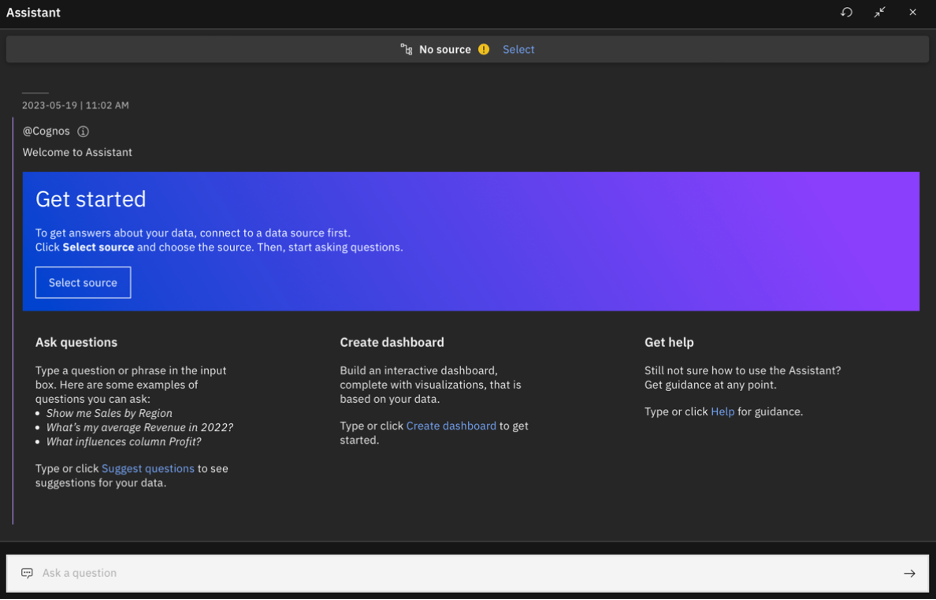Viewport: 936px width, 600px height.
Task: Select the example "Show me Sales by Region"
Action: pos(109,413)
